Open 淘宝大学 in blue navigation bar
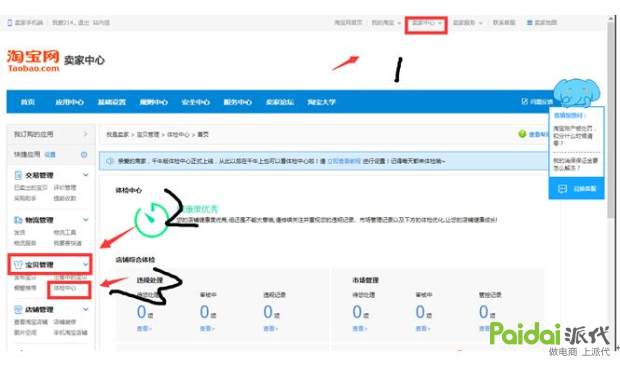The width and height of the screenshot is (620, 366). tap(321, 102)
